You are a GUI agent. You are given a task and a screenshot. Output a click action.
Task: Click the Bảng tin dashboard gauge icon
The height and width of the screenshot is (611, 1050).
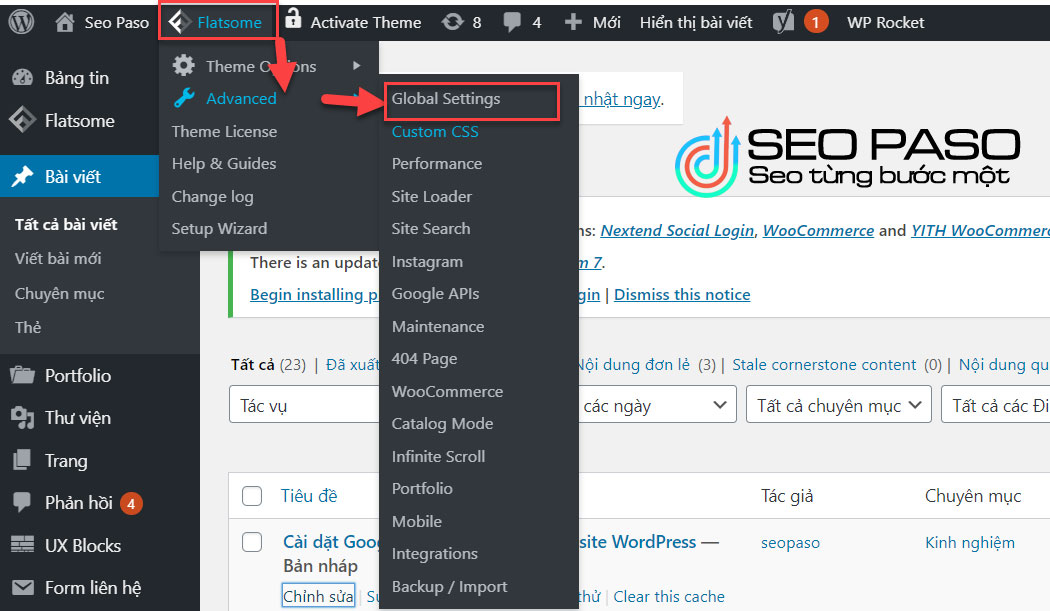point(22,78)
